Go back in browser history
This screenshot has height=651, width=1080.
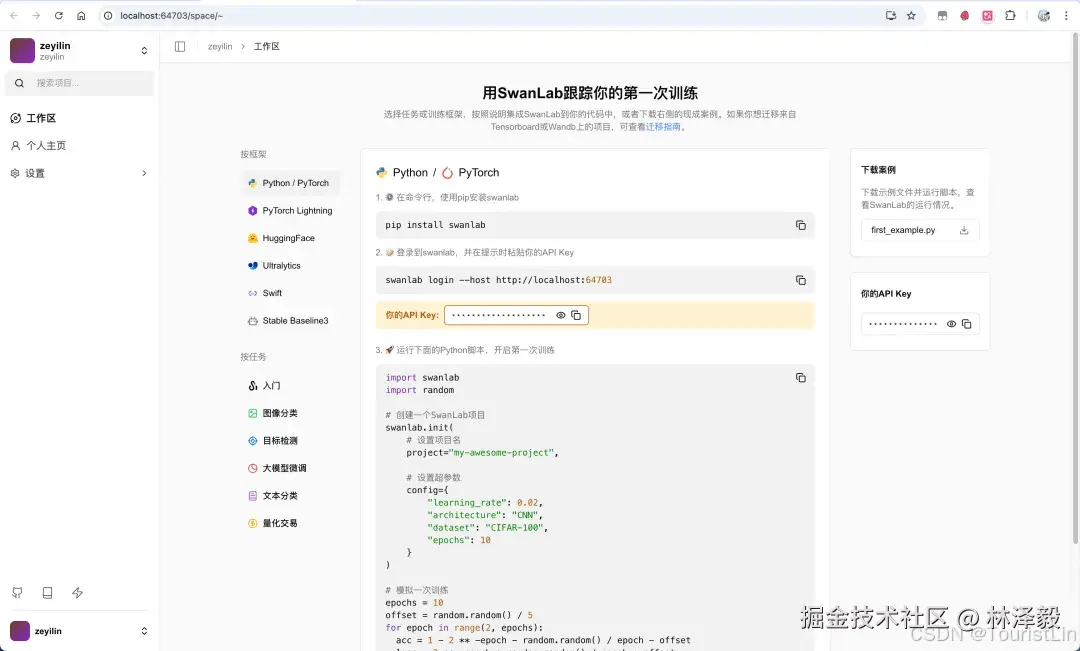(14, 15)
